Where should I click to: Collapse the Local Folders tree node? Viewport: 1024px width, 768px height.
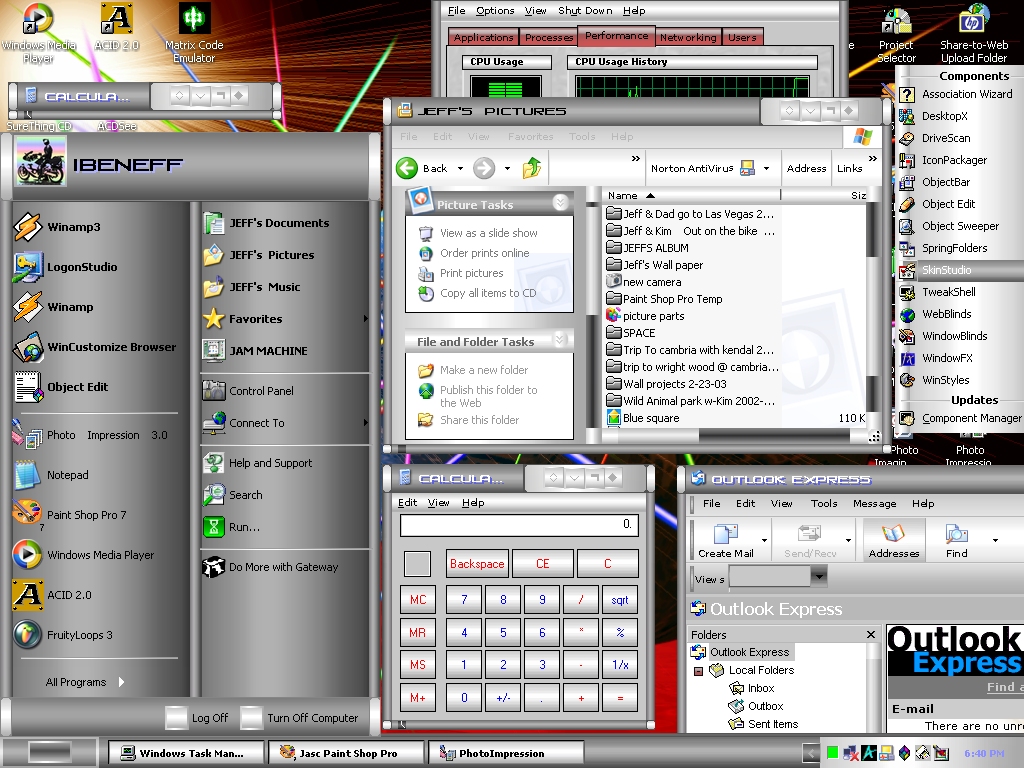click(698, 671)
